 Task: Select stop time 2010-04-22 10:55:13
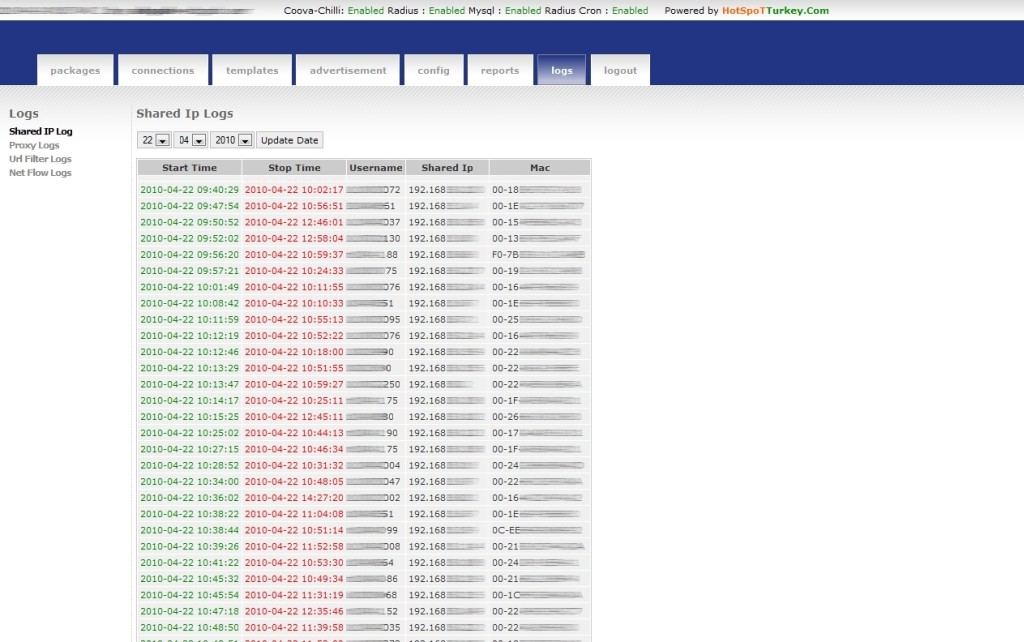pos(294,319)
